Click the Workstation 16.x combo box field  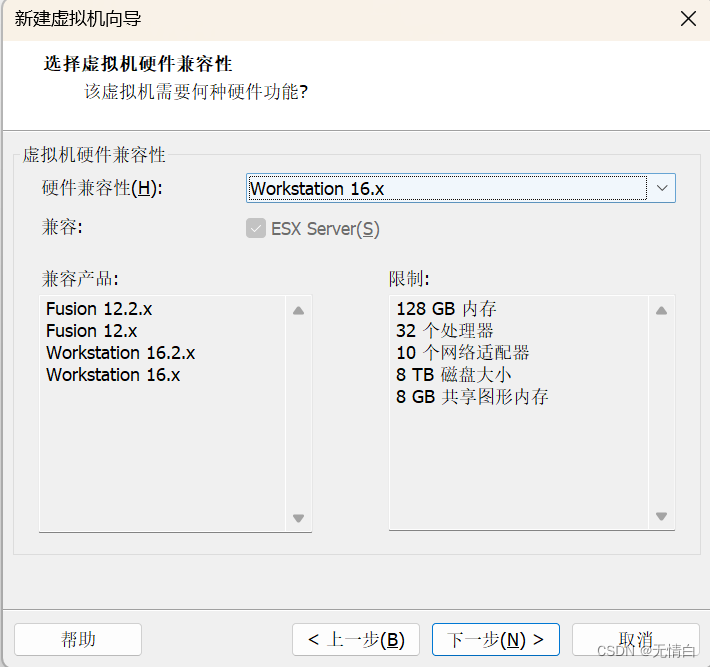coord(461,188)
